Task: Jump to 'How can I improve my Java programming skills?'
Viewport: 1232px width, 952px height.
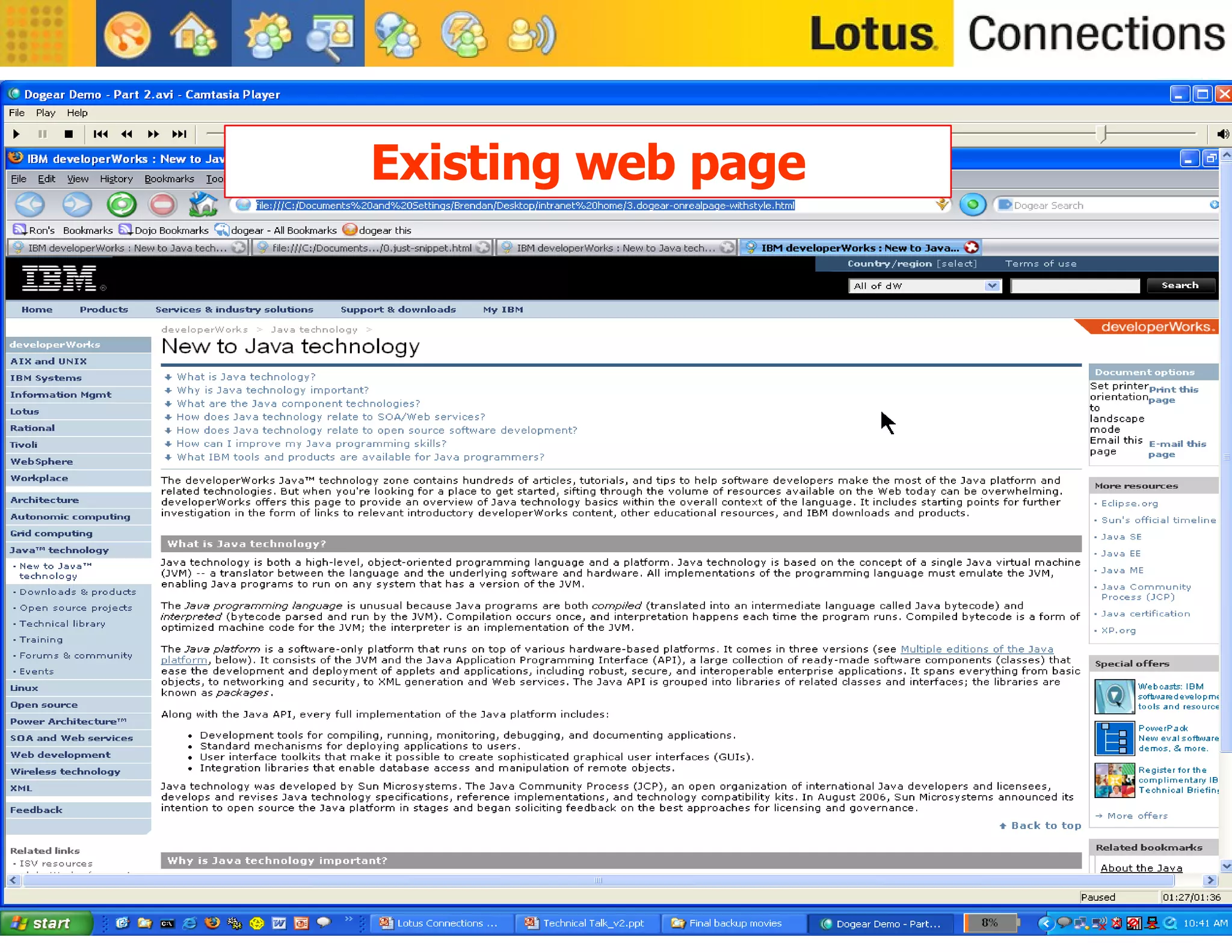Action: tap(312, 443)
